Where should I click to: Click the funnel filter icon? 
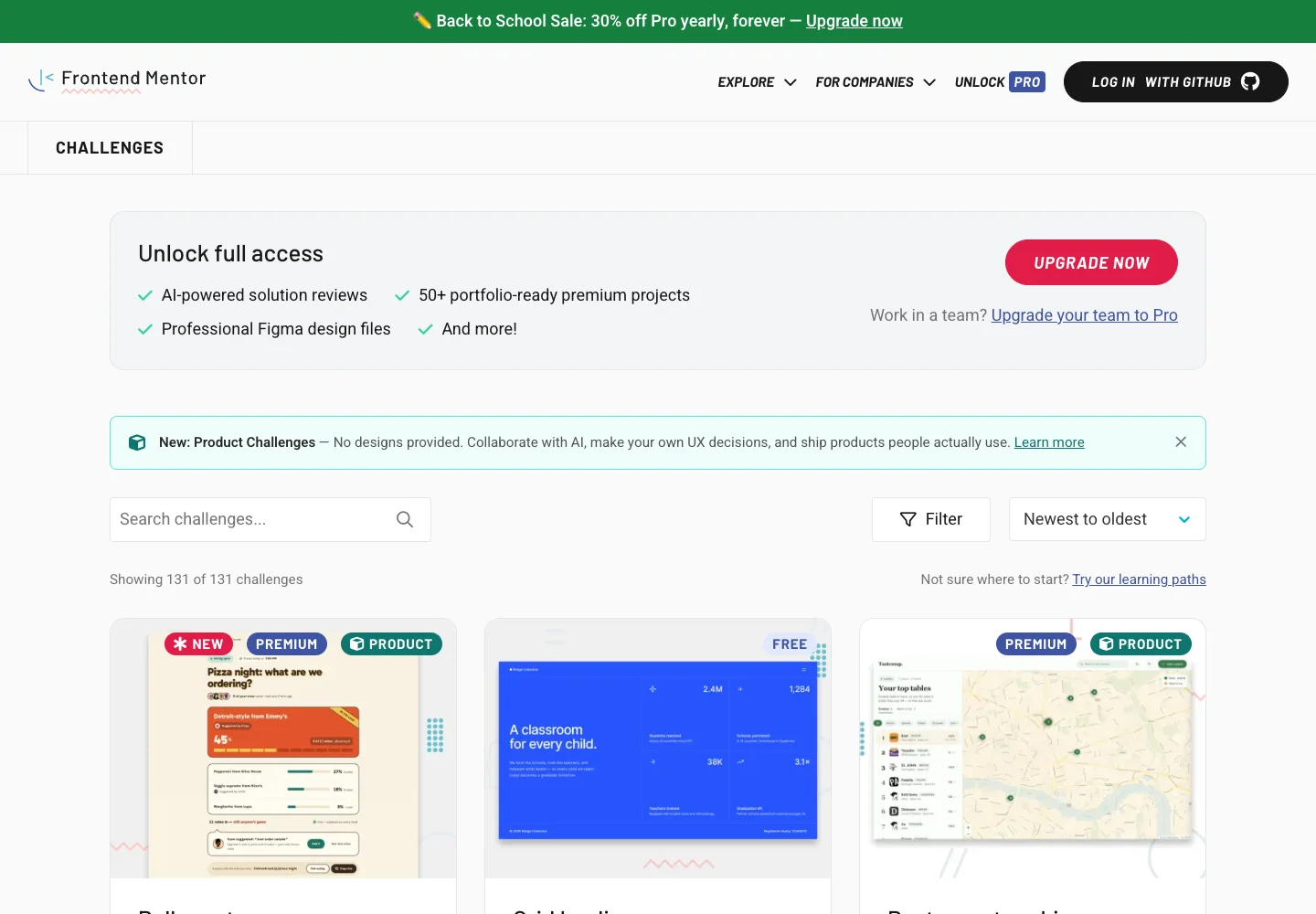[908, 519]
